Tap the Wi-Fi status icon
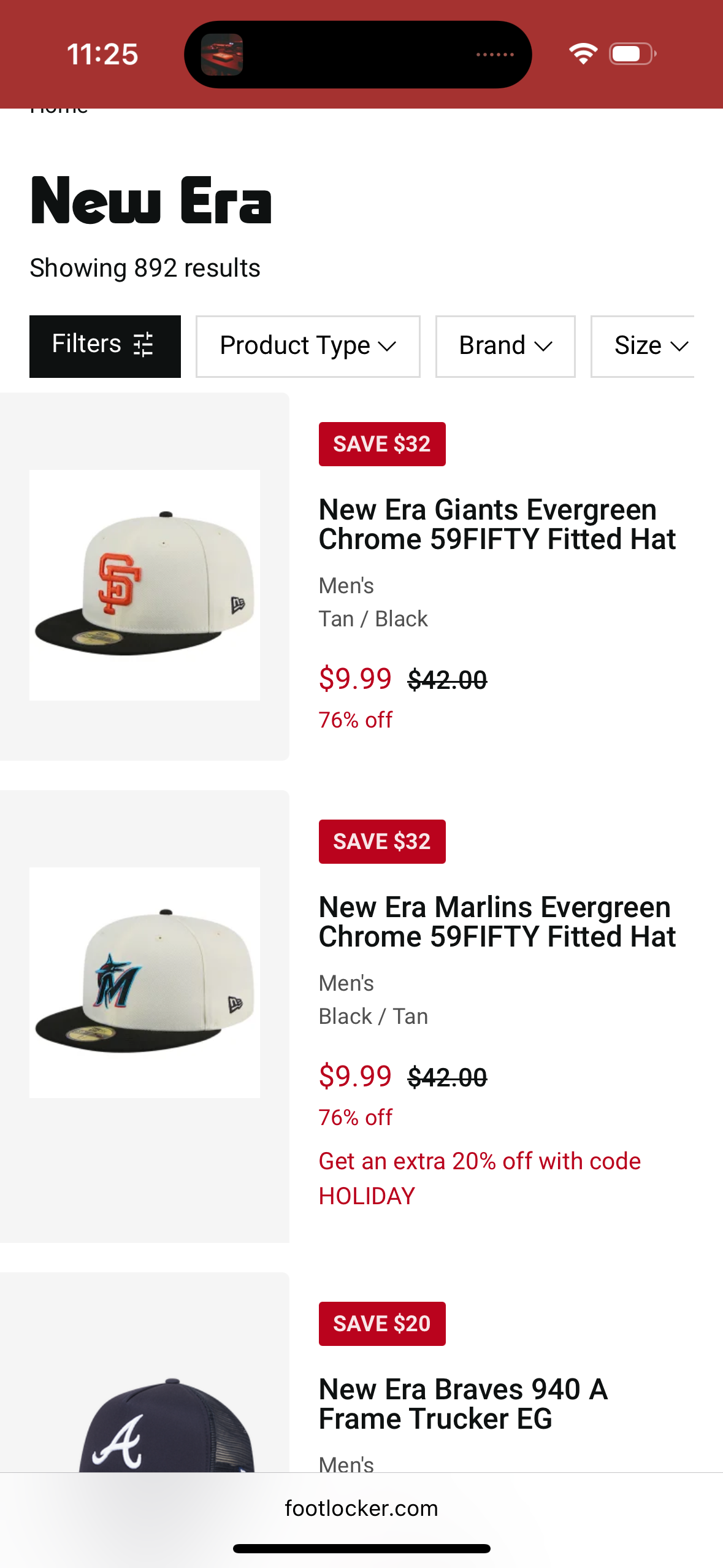Image resolution: width=723 pixels, height=1568 pixels. click(x=583, y=54)
